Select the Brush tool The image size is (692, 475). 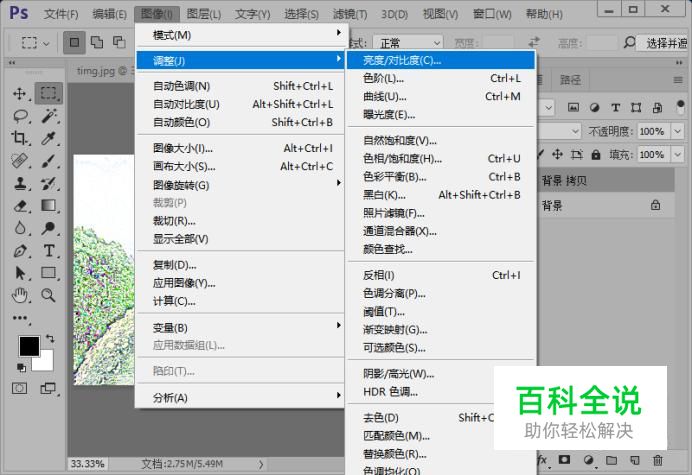tap(49, 161)
